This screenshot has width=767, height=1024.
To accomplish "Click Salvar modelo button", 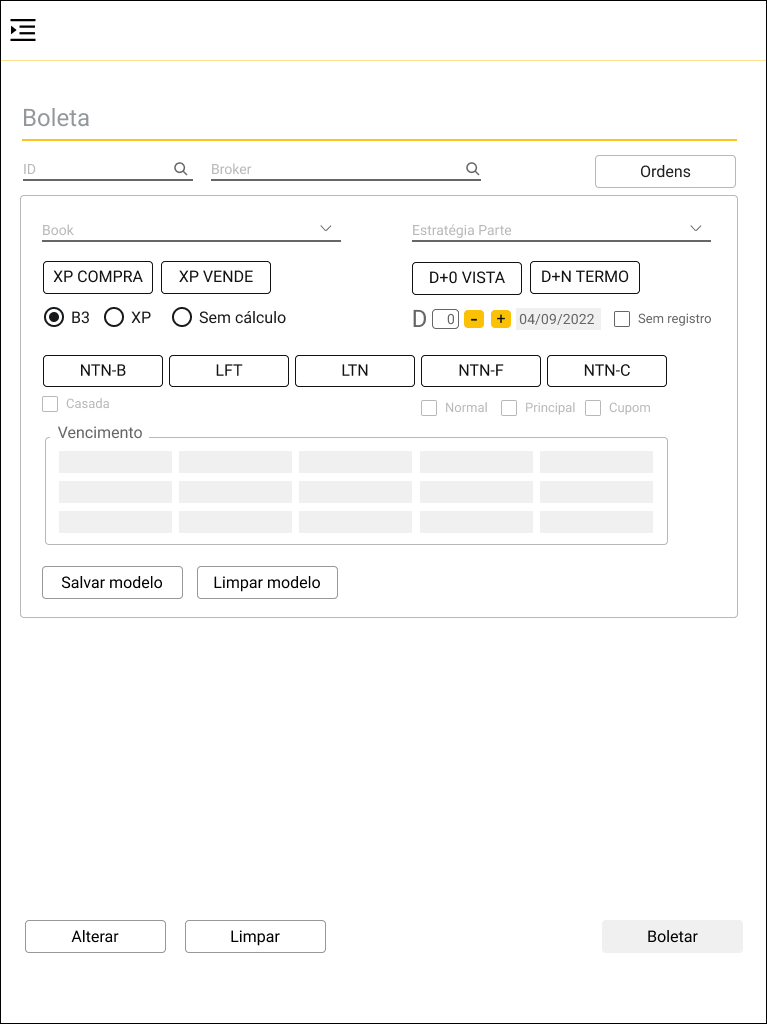I will tap(112, 582).
